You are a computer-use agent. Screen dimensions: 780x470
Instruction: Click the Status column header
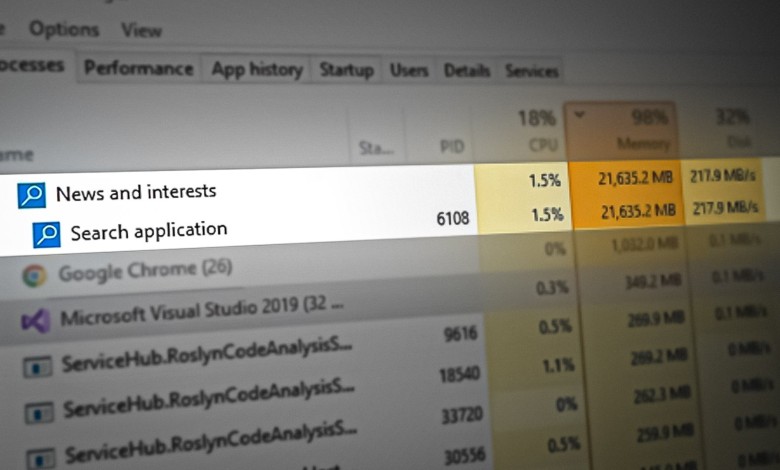click(376, 148)
